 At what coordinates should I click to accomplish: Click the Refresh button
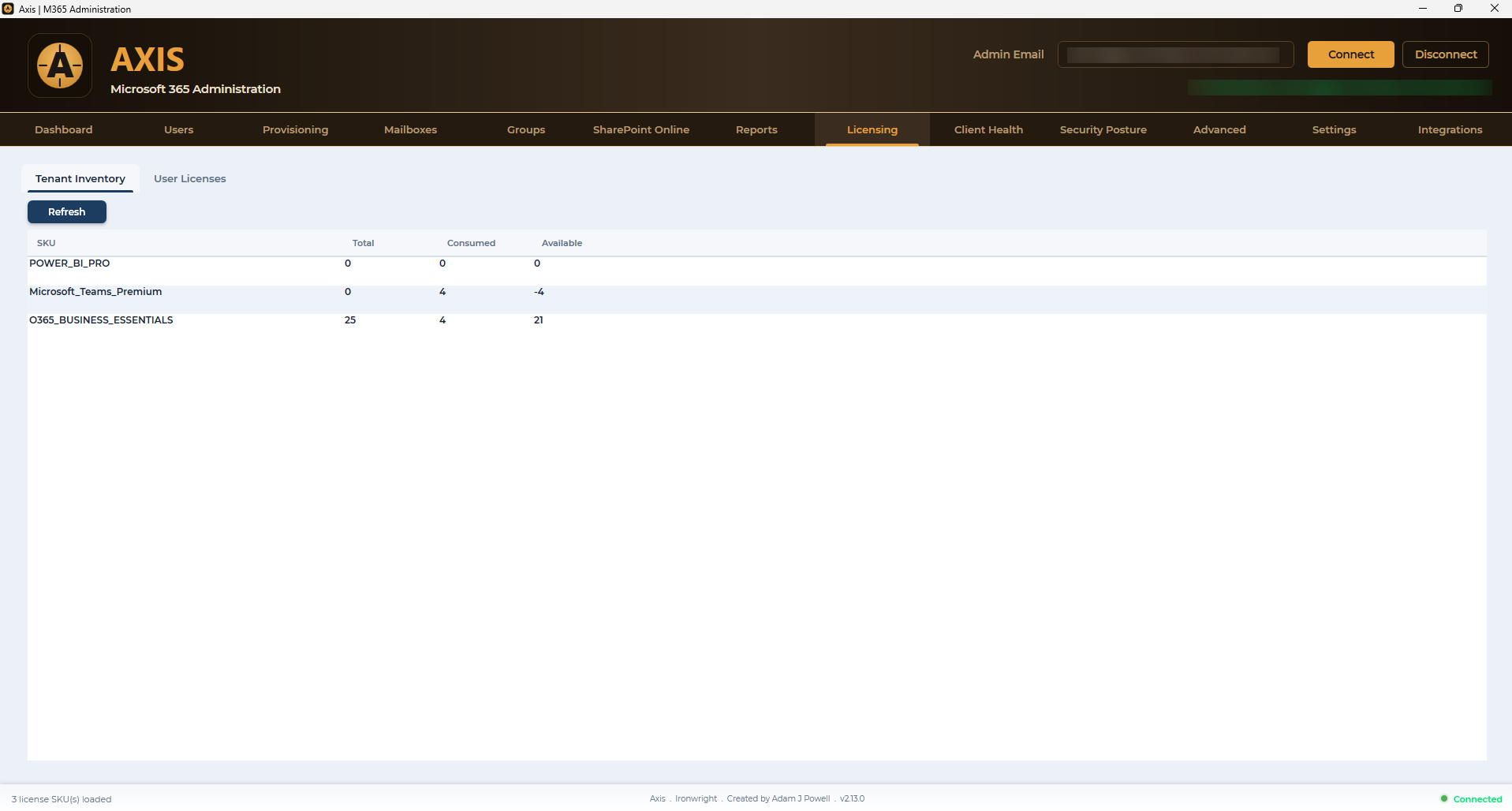click(x=67, y=211)
